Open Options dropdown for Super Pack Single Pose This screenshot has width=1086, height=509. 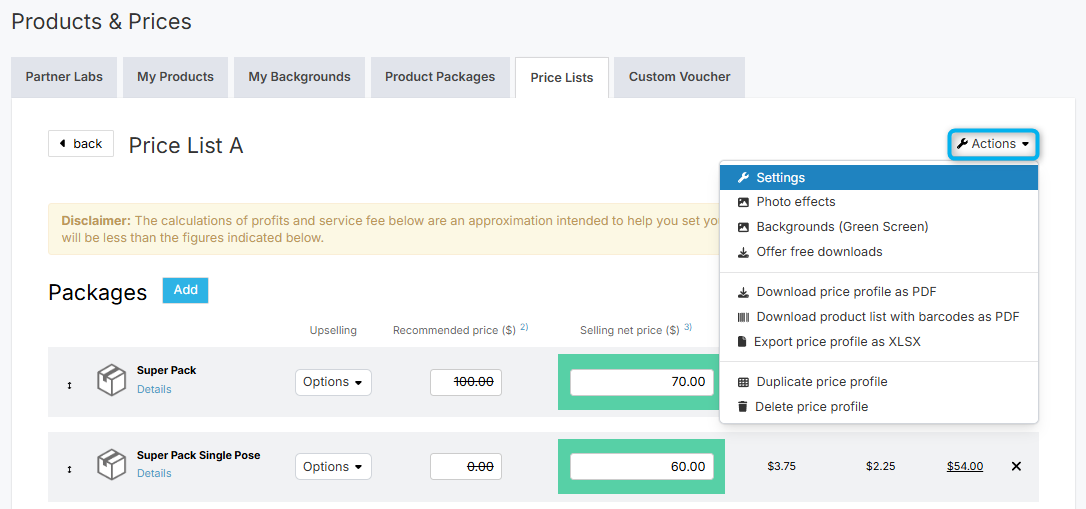pyautogui.click(x=333, y=467)
